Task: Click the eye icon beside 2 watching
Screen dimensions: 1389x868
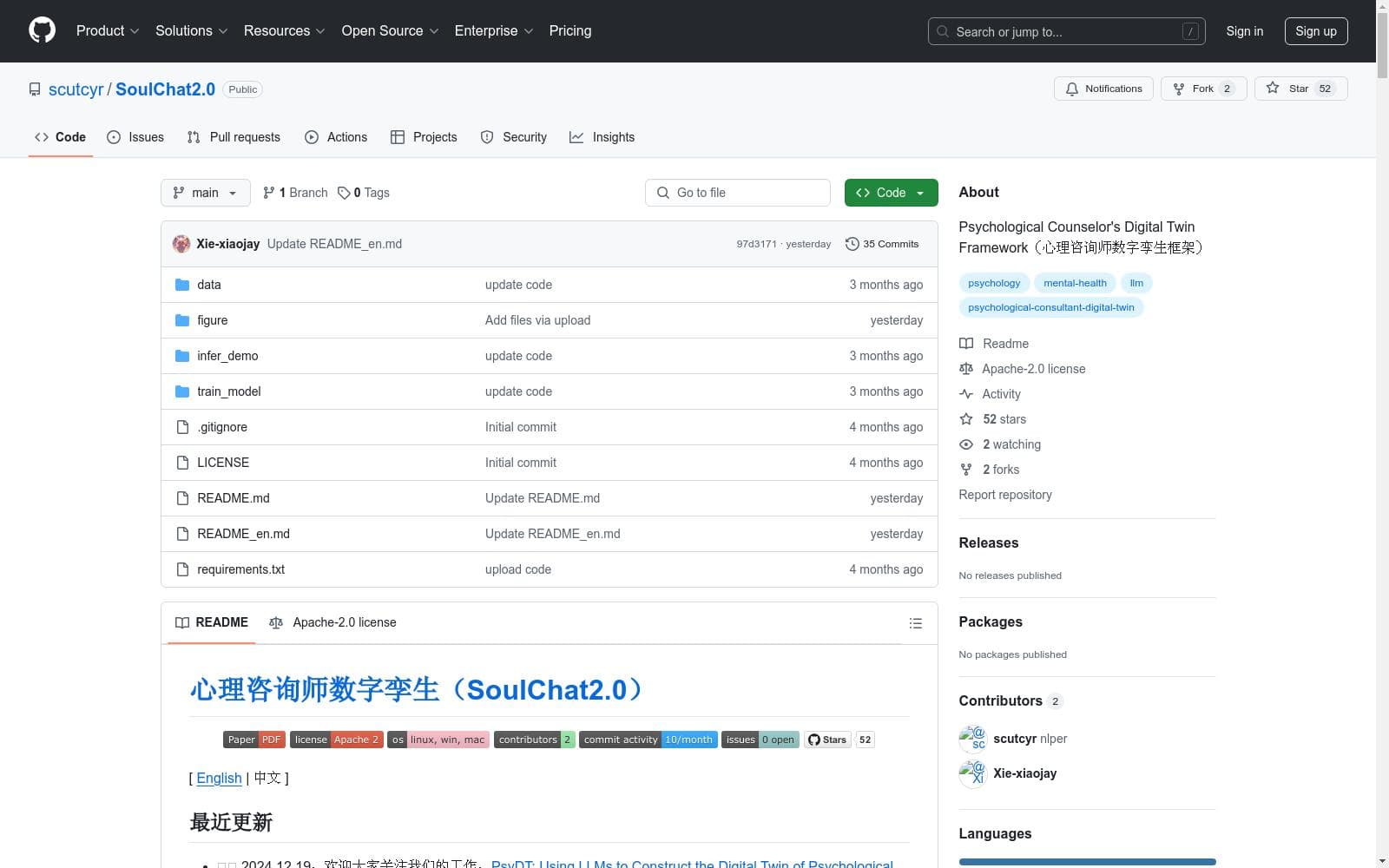Action: [966, 444]
